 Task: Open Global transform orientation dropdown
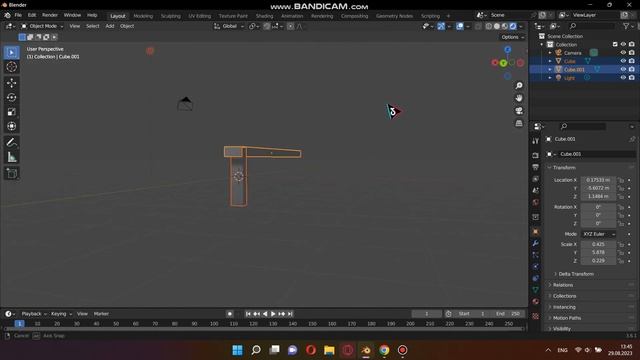[229, 26]
